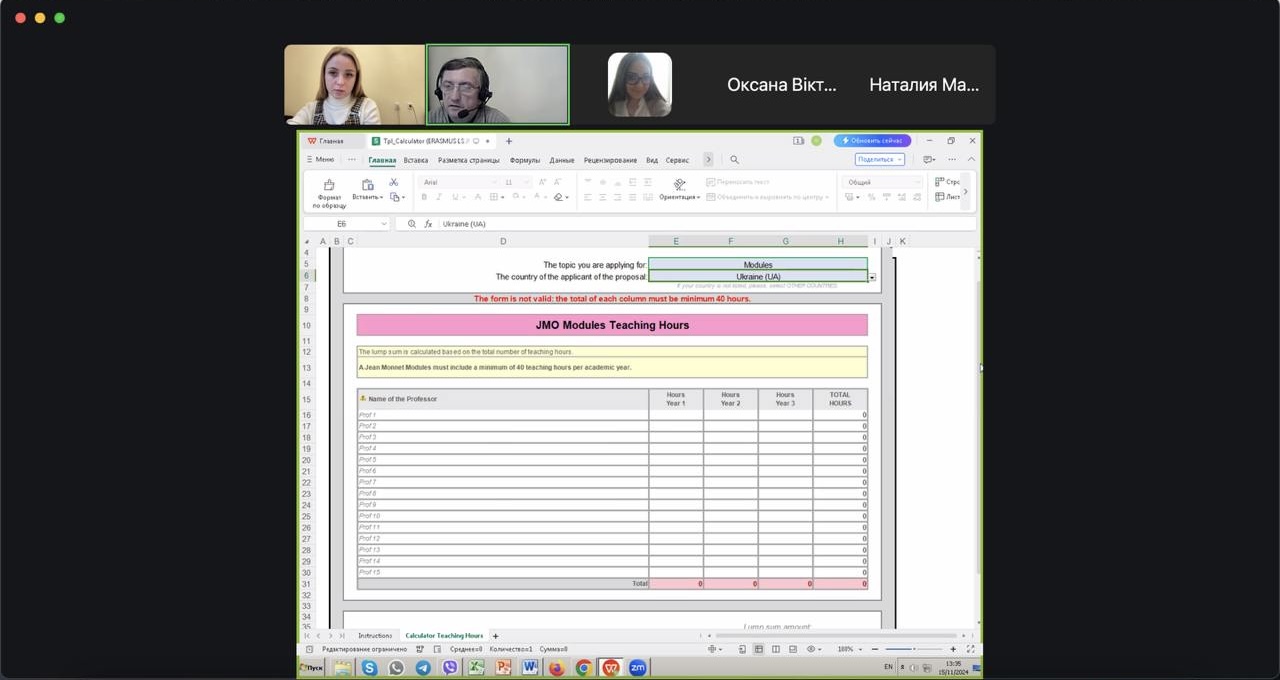The height and width of the screenshot is (680, 1280).
Task: Switch to page layout view in the status bar
Action: tap(776, 649)
